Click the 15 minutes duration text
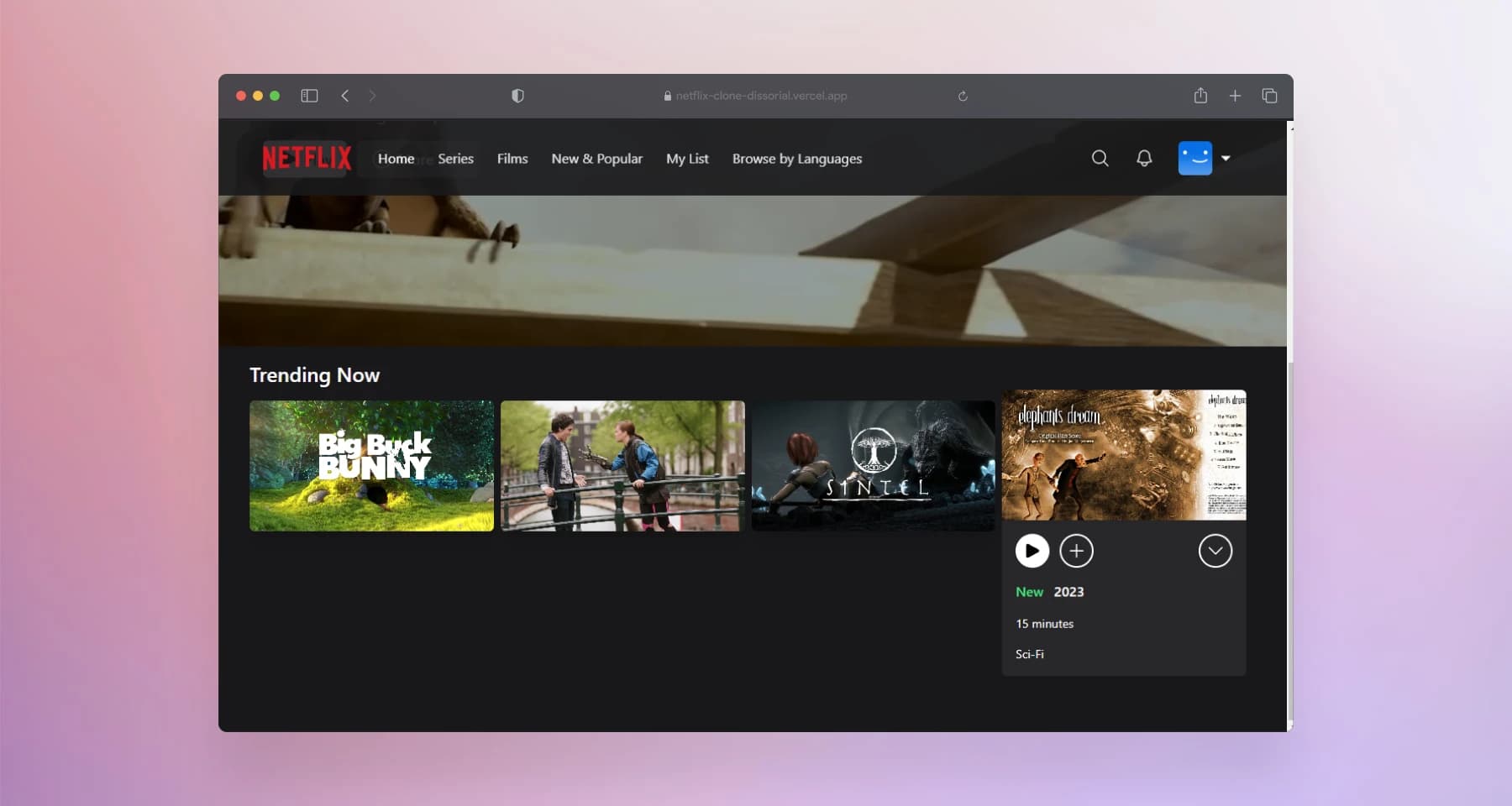1512x806 pixels. pyautogui.click(x=1044, y=624)
